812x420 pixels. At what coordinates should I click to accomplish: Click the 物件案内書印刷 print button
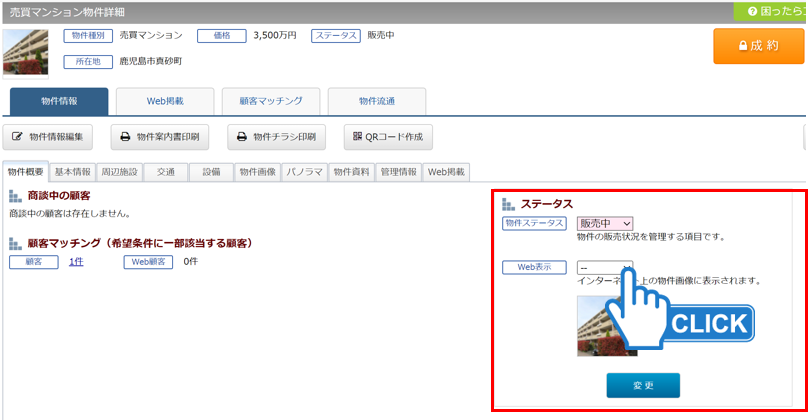point(160,137)
